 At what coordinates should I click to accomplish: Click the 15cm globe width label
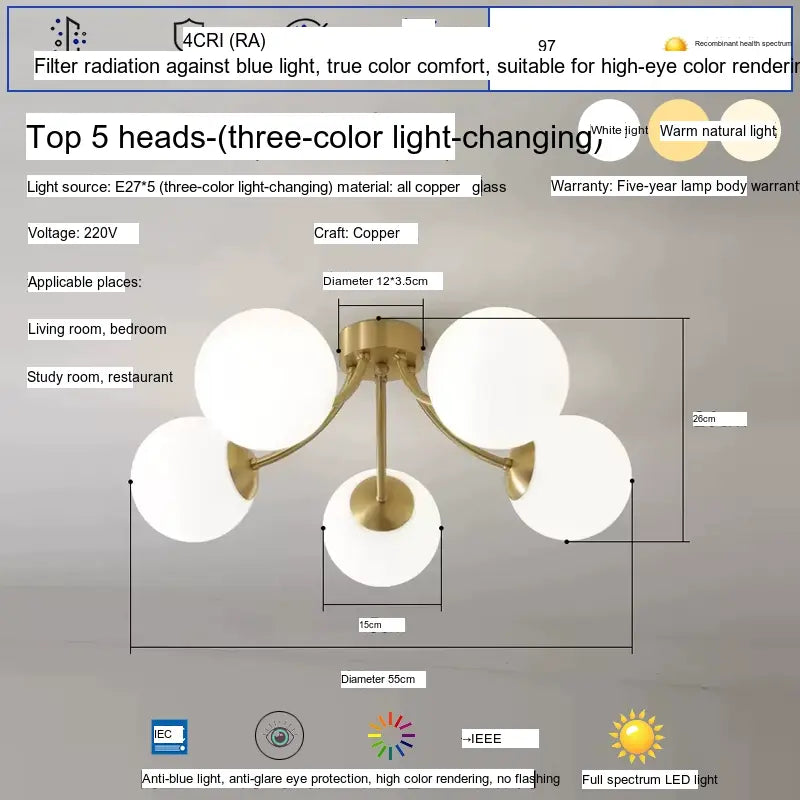pos(381,625)
